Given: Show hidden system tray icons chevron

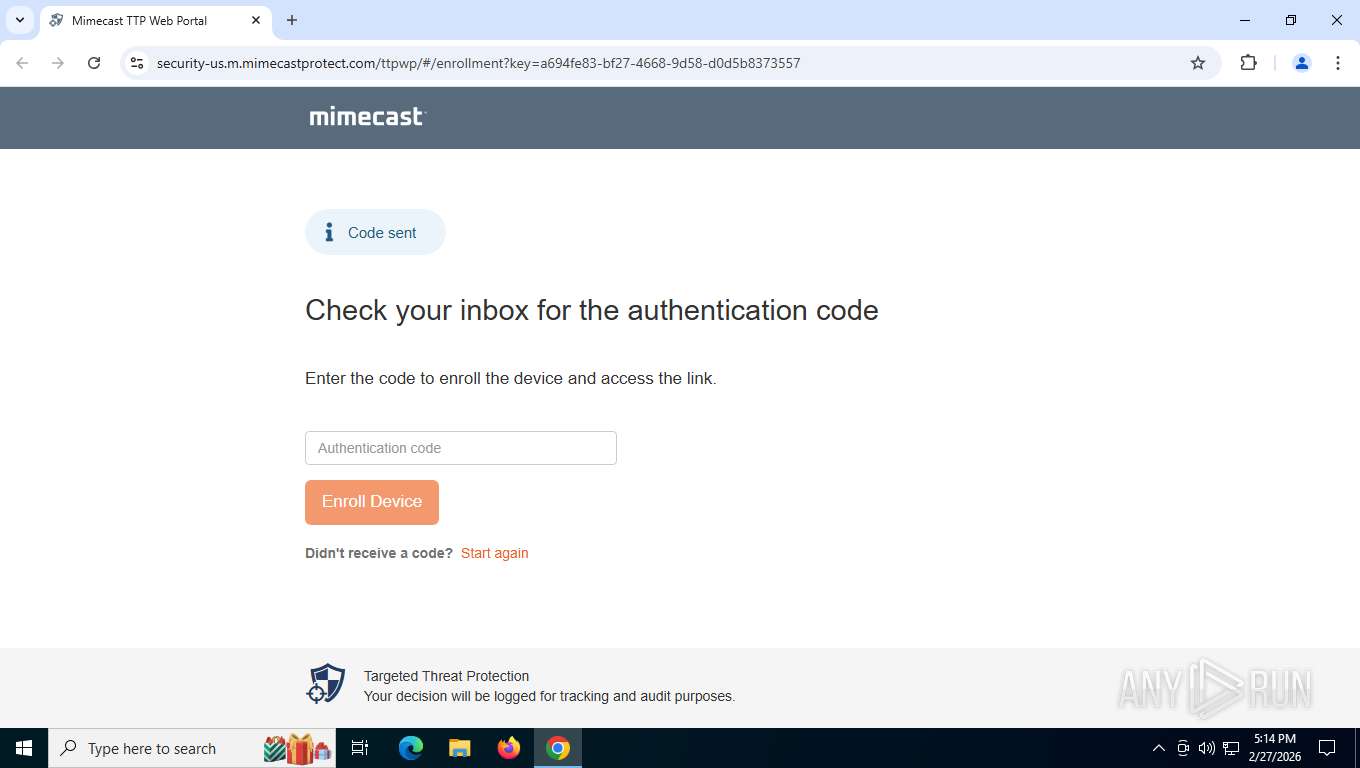Looking at the screenshot, I should tap(1159, 748).
